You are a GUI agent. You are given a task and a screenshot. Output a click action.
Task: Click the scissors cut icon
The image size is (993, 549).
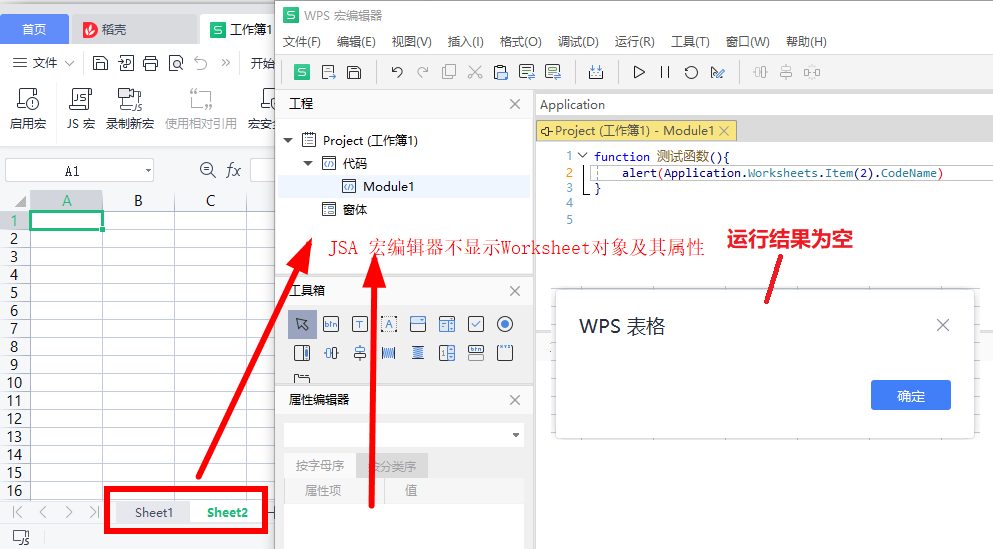(x=475, y=72)
